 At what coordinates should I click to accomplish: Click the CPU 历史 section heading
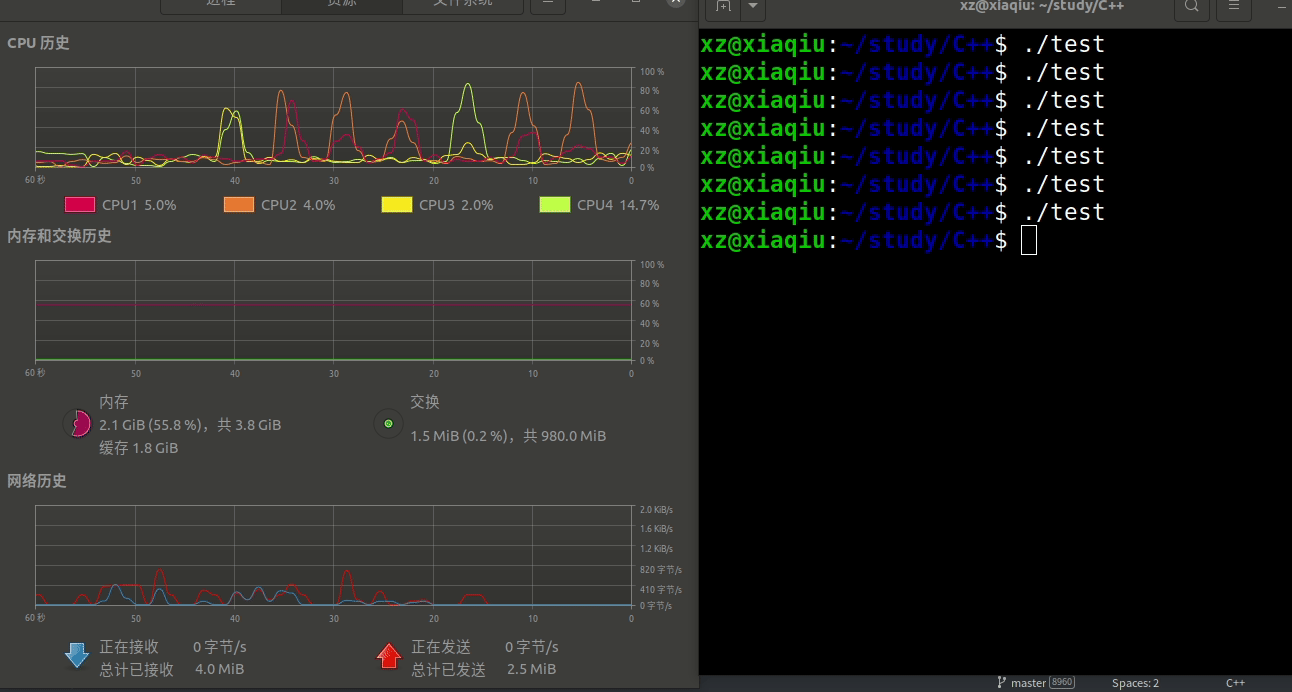point(38,44)
